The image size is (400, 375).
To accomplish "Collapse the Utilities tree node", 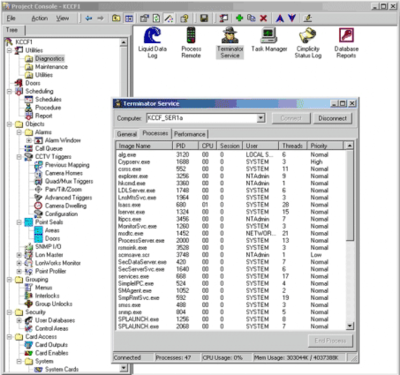I will click(x=9, y=50).
